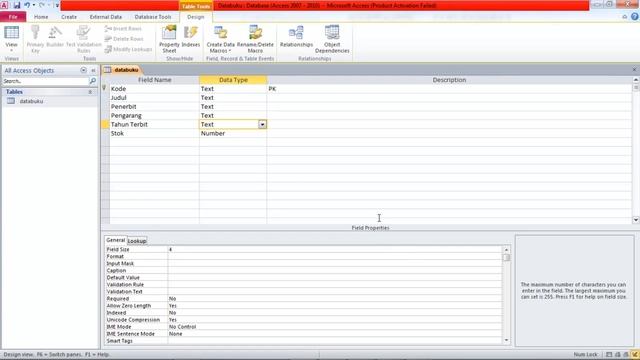640x360 pixels.
Task: Open the Indexes window
Action: [x=191, y=37]
